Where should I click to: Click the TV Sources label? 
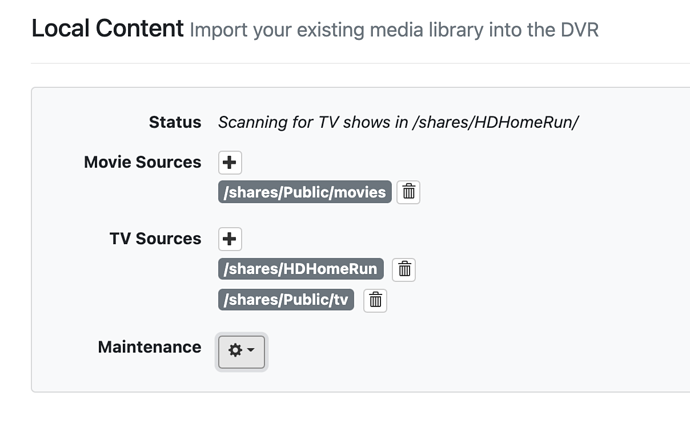[155, 239]
